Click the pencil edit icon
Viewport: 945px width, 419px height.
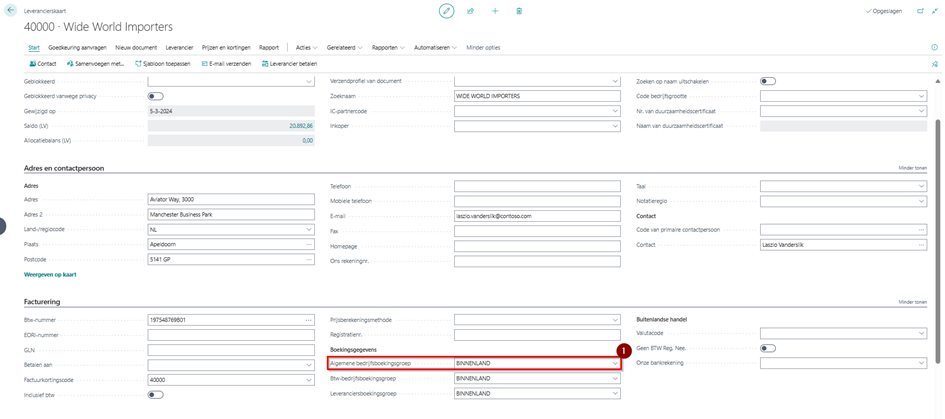[446, 11]
